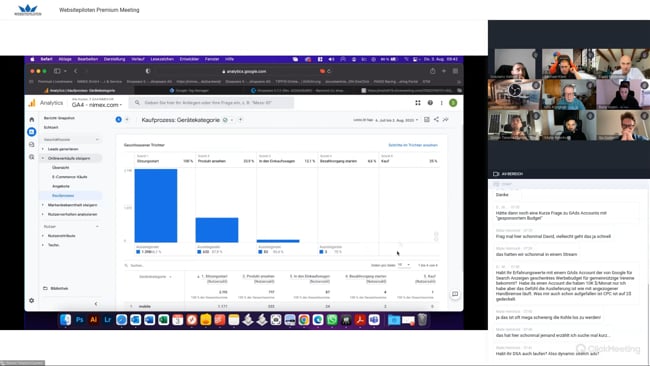Viewport: 650px width, 366px height.
Task: Open the Admin gear in Analytics
Action: pos(32,301)
